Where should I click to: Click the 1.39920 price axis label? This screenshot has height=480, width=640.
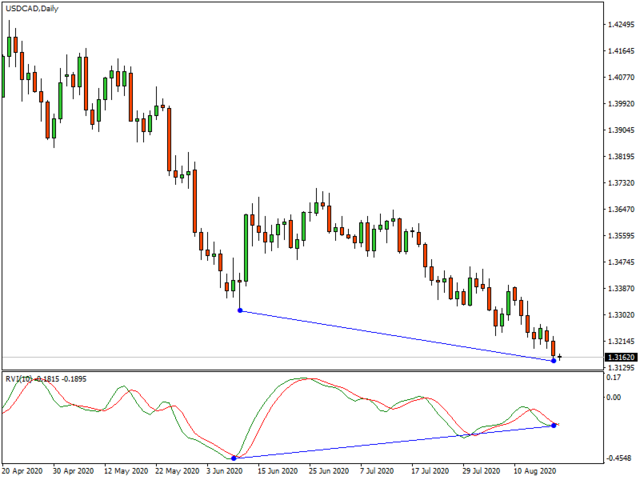[x=621, y=104]
